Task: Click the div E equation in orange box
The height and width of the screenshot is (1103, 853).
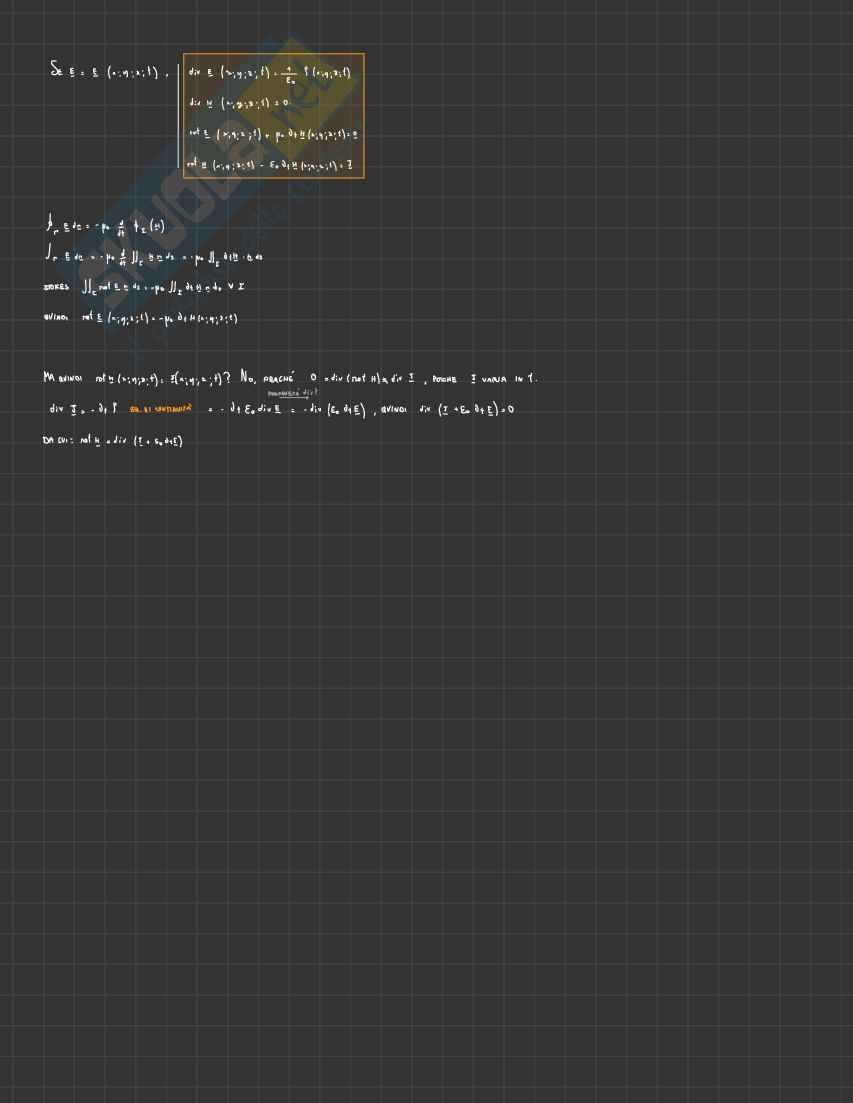Action: pyautogui.click(x=269, y=73)
